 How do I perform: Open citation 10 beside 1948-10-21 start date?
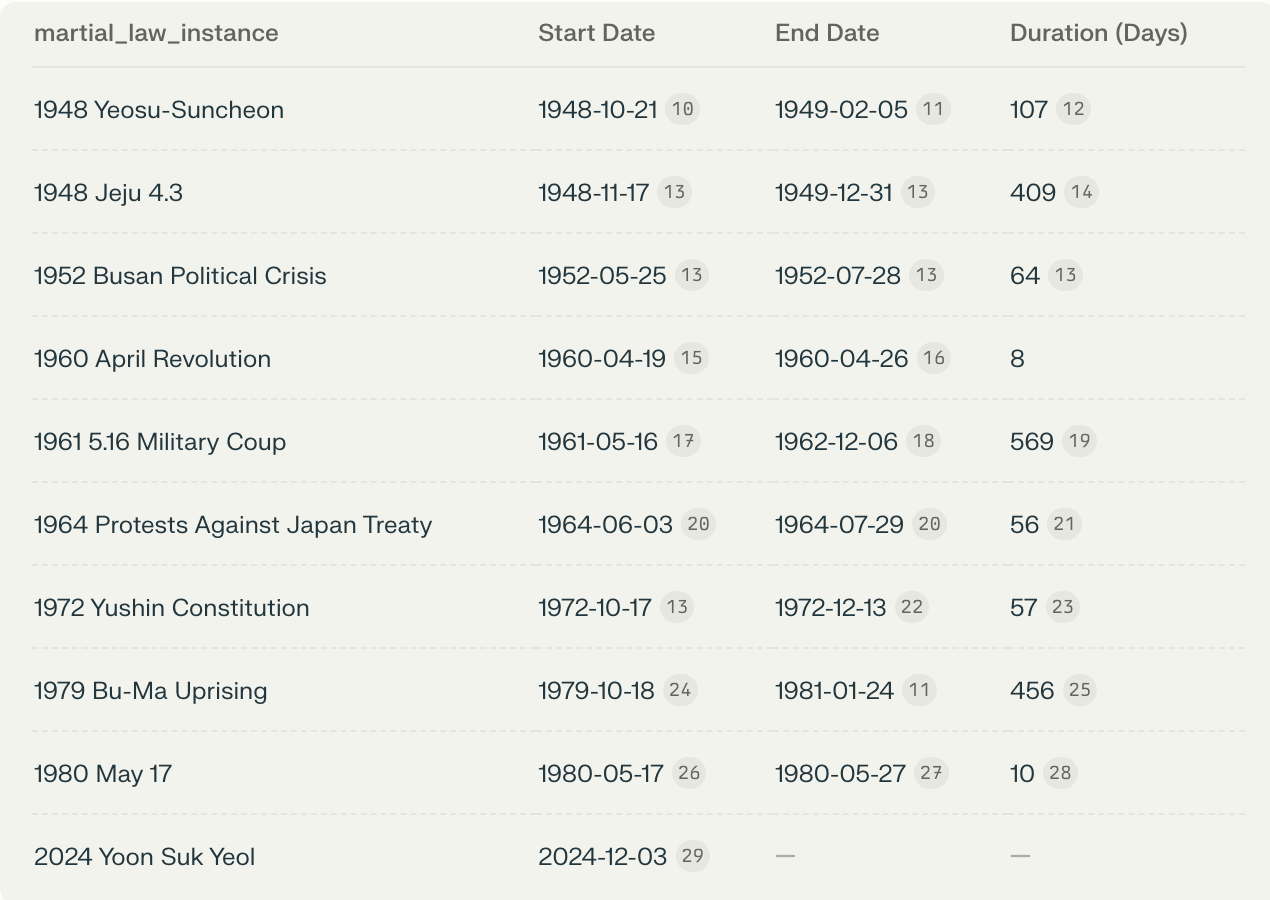point(682,109)
